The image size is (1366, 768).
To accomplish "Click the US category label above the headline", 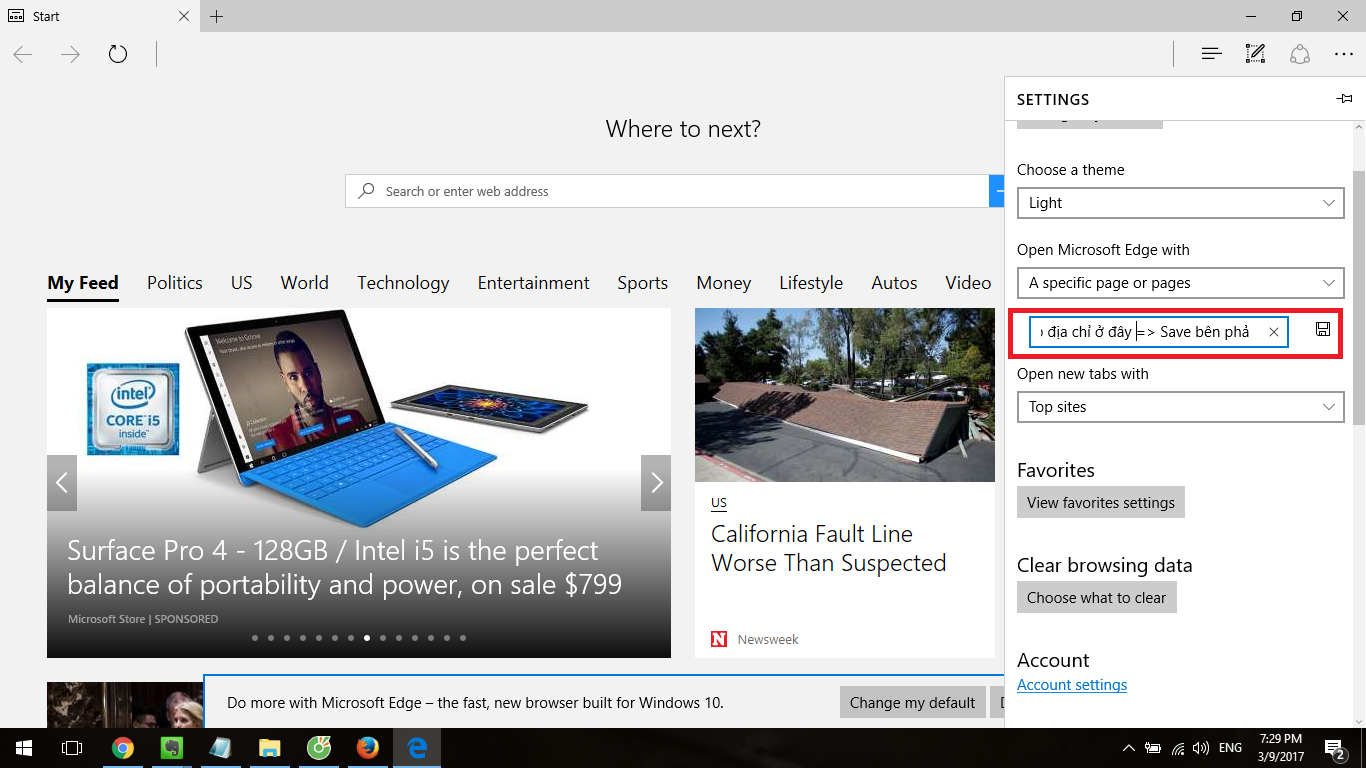I will click(719, 503).
